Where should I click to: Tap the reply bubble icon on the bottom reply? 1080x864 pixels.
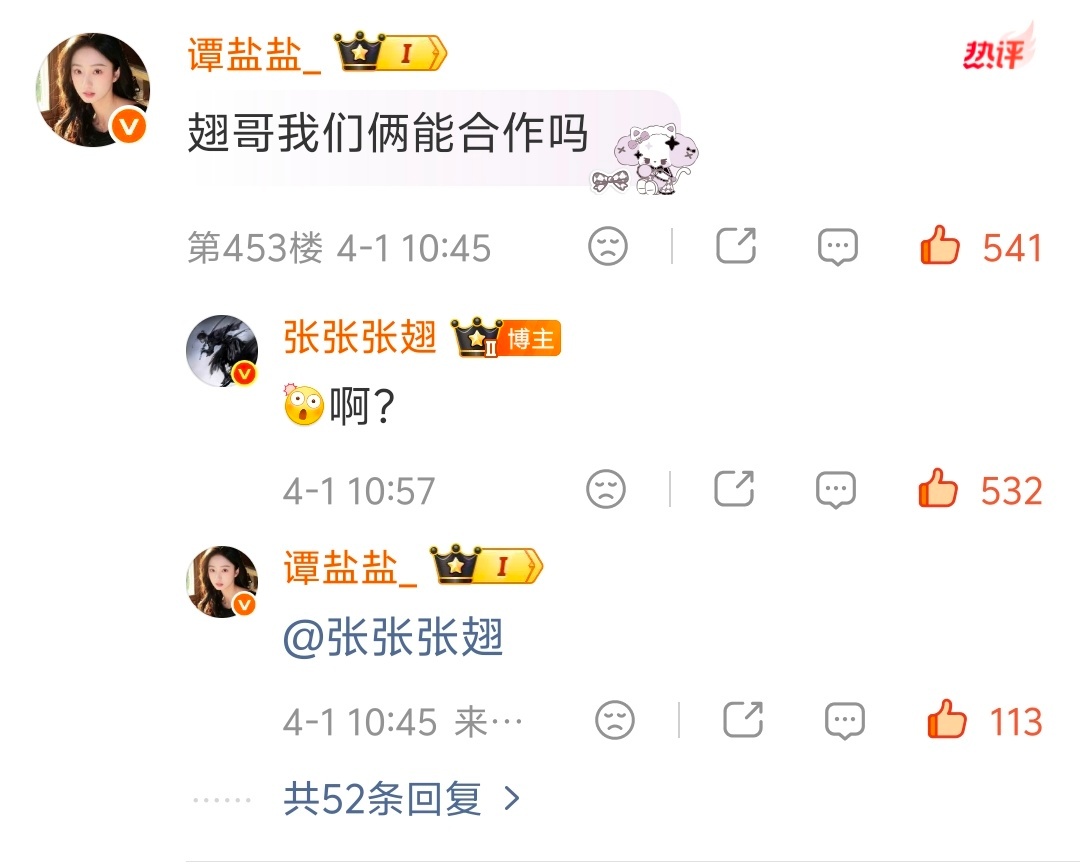(x=844, y=721)
